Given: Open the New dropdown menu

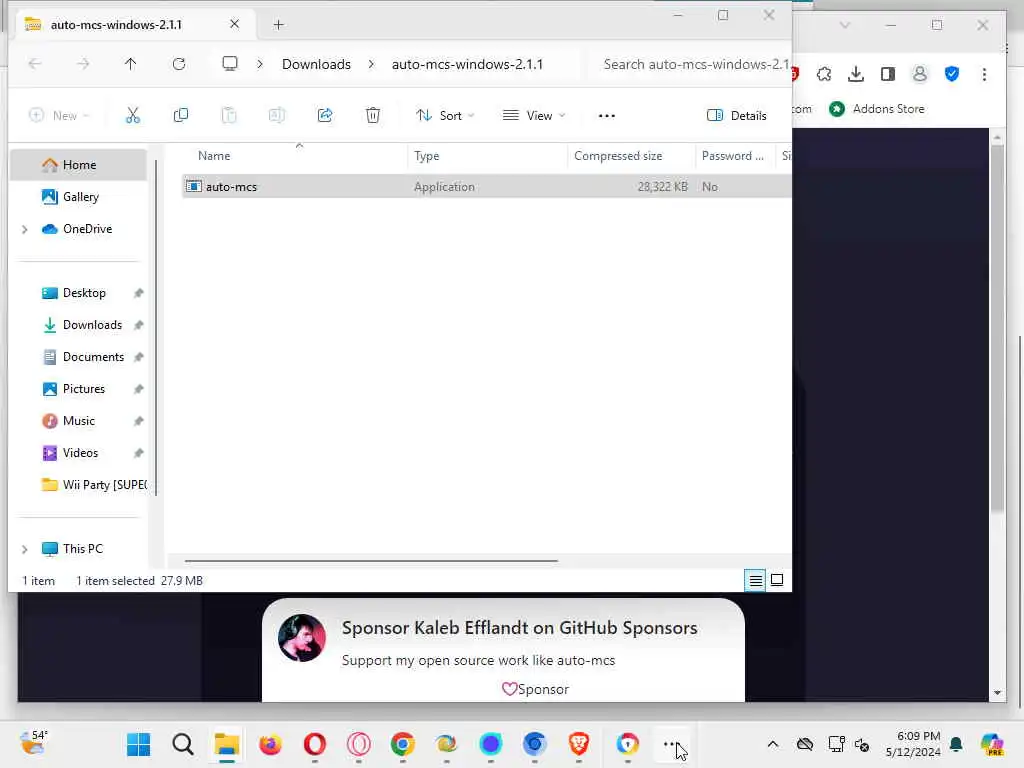Looking at the screenshot, I should pos(59,116).
